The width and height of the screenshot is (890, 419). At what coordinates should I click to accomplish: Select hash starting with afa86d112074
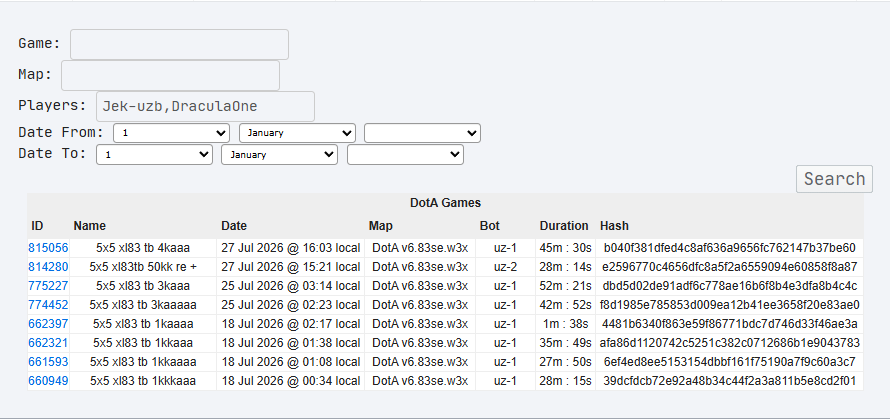click(729, 343)
